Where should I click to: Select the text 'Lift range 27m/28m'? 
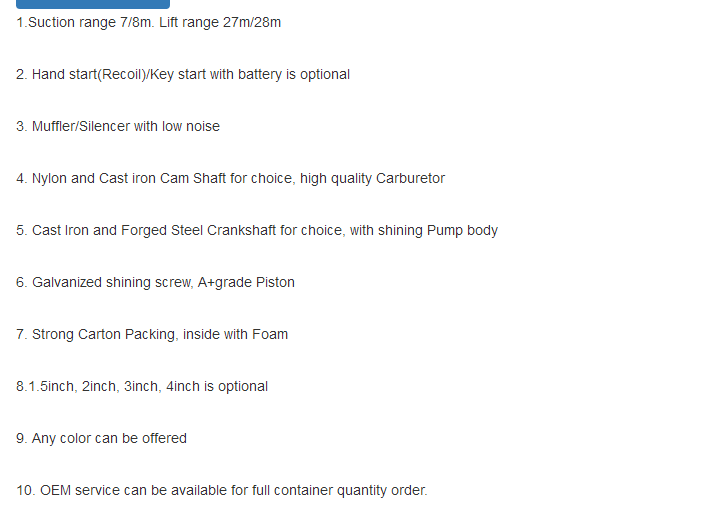(220, 22)
